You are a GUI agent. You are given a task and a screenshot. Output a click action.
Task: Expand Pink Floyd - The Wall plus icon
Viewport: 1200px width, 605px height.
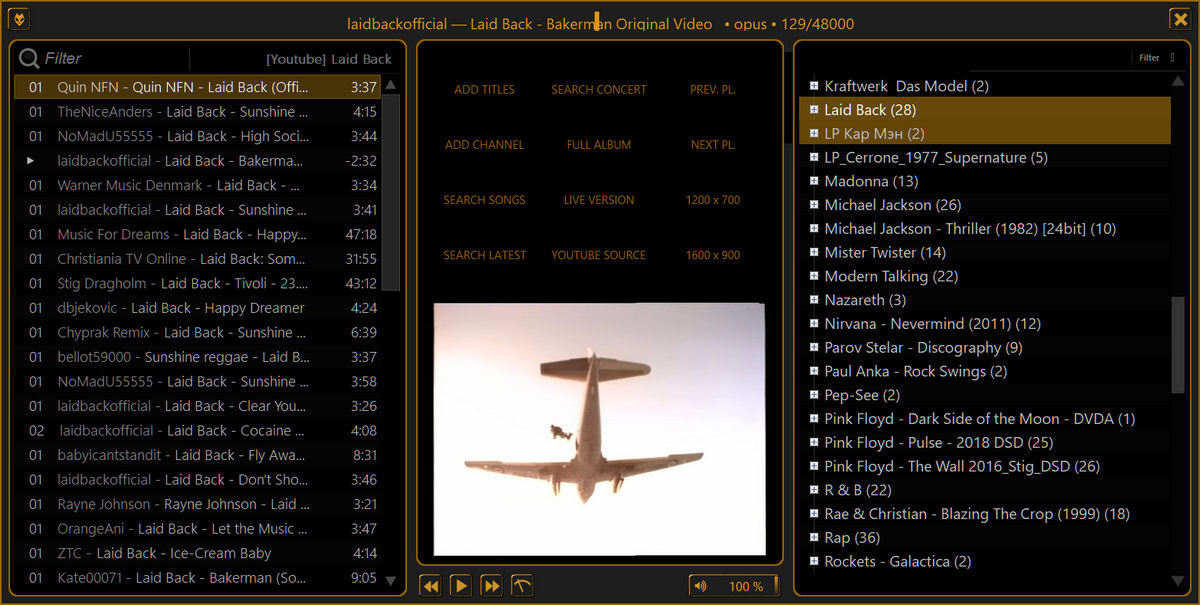(814, 466)
